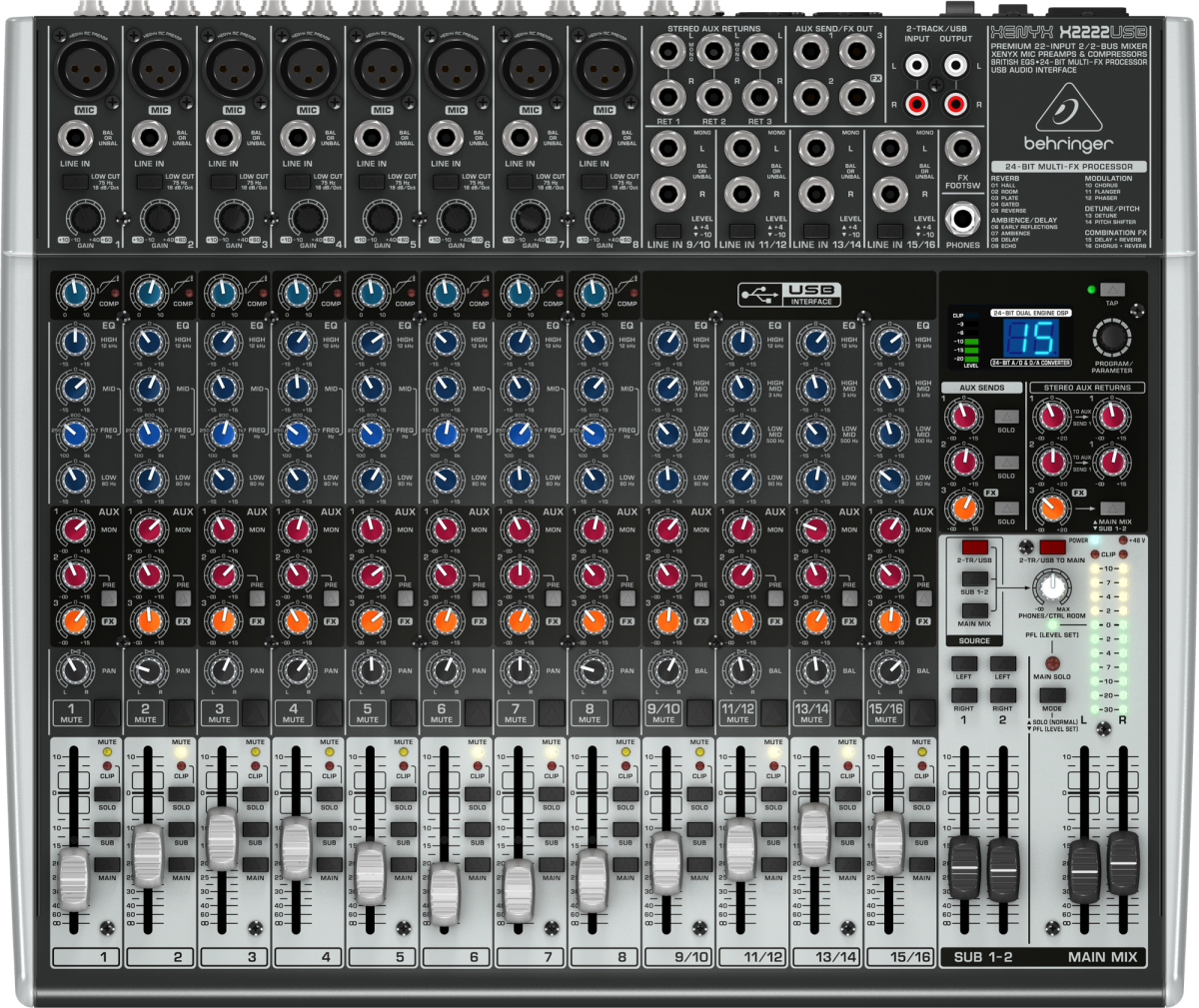The width and height of the screenshot is (1199, 1008).
Task: Enable LOW CUT on channel 1
Action: point(75,181)
